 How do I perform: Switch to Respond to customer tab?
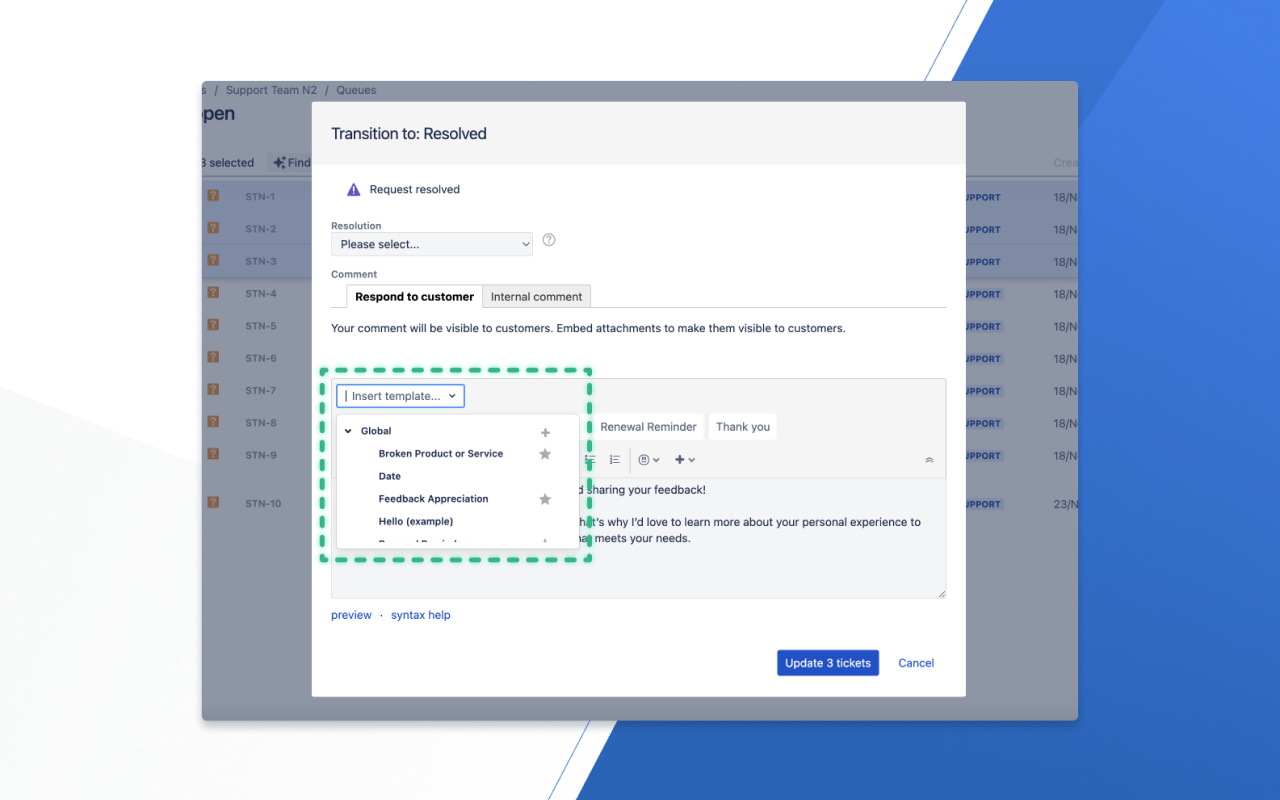414,297
